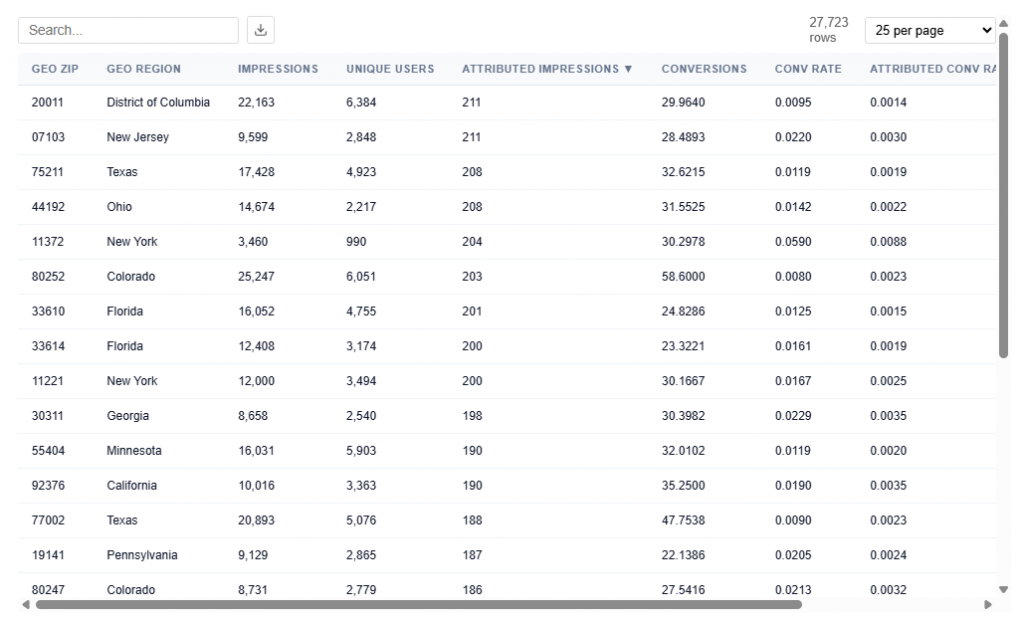Screen dimensions: 1024x622
Task: Click inside the Search input field
Action: (x=128, y=30)
